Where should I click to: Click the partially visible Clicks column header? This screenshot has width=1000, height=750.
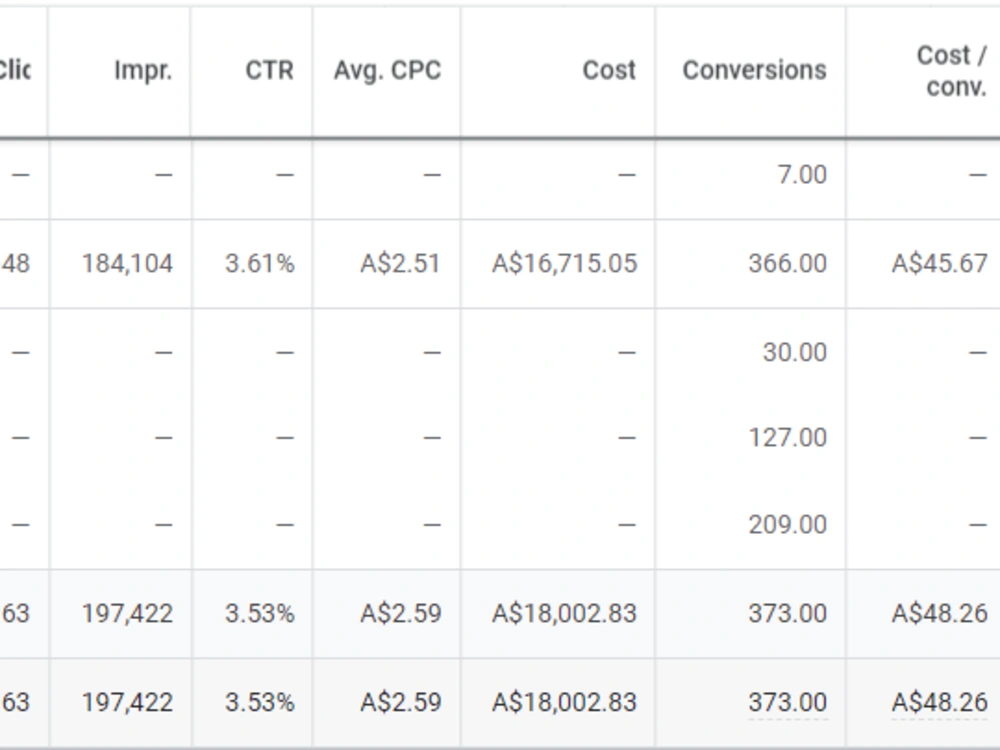tap(15, 70)
